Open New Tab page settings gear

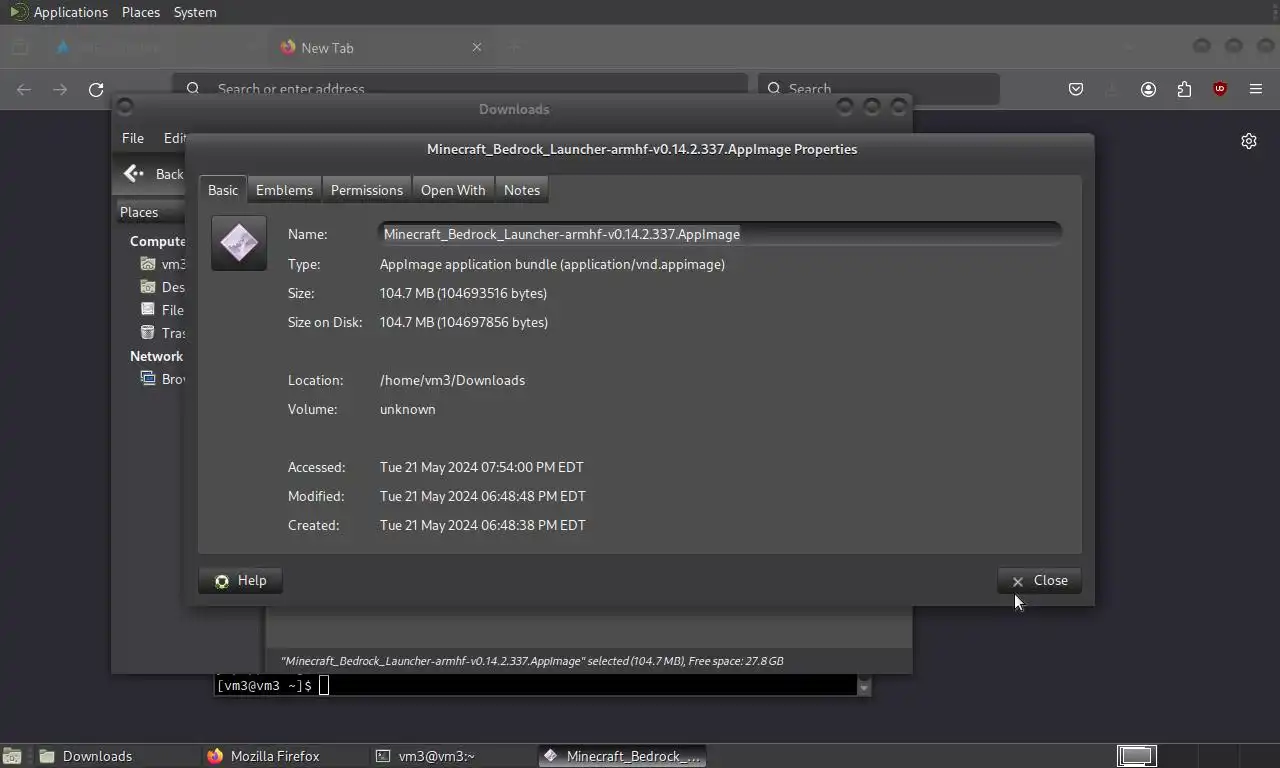click(x=1249, y=141)
